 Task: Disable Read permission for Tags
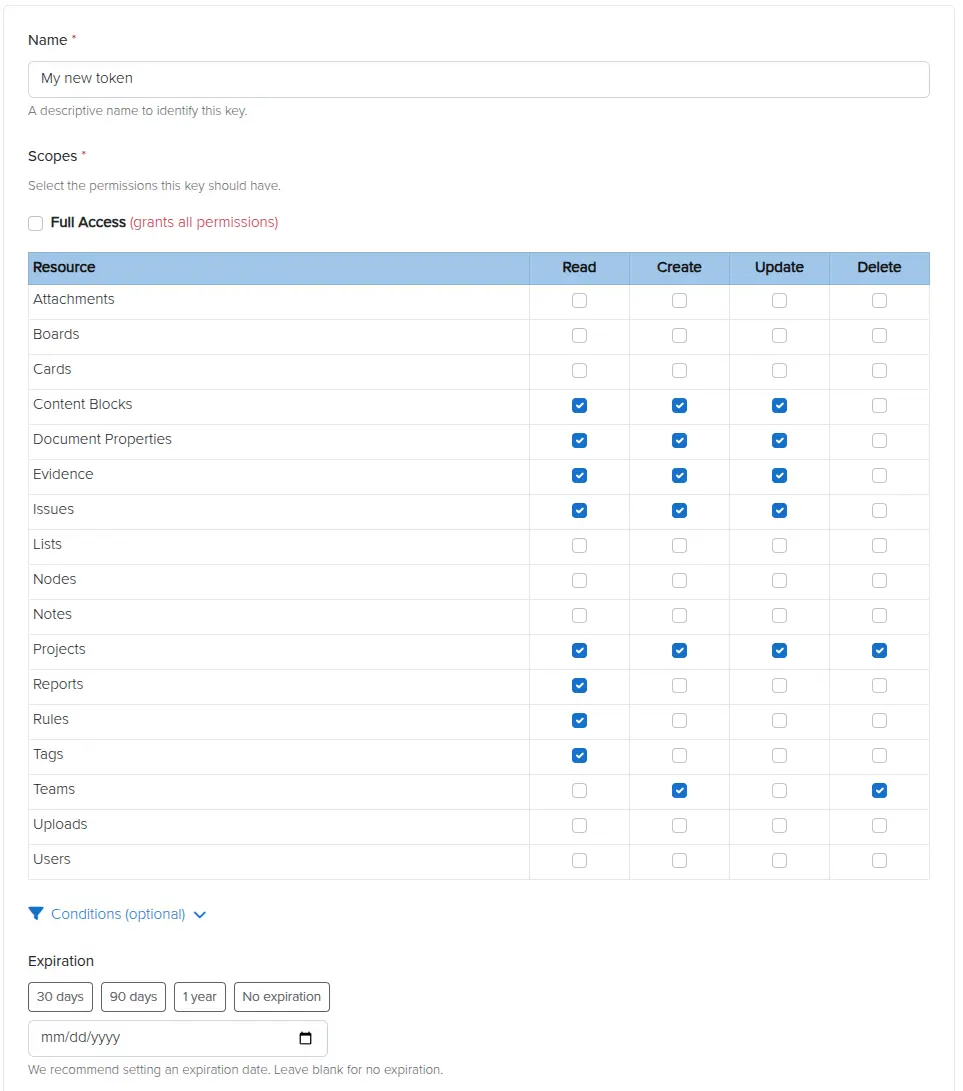point(579,755)
